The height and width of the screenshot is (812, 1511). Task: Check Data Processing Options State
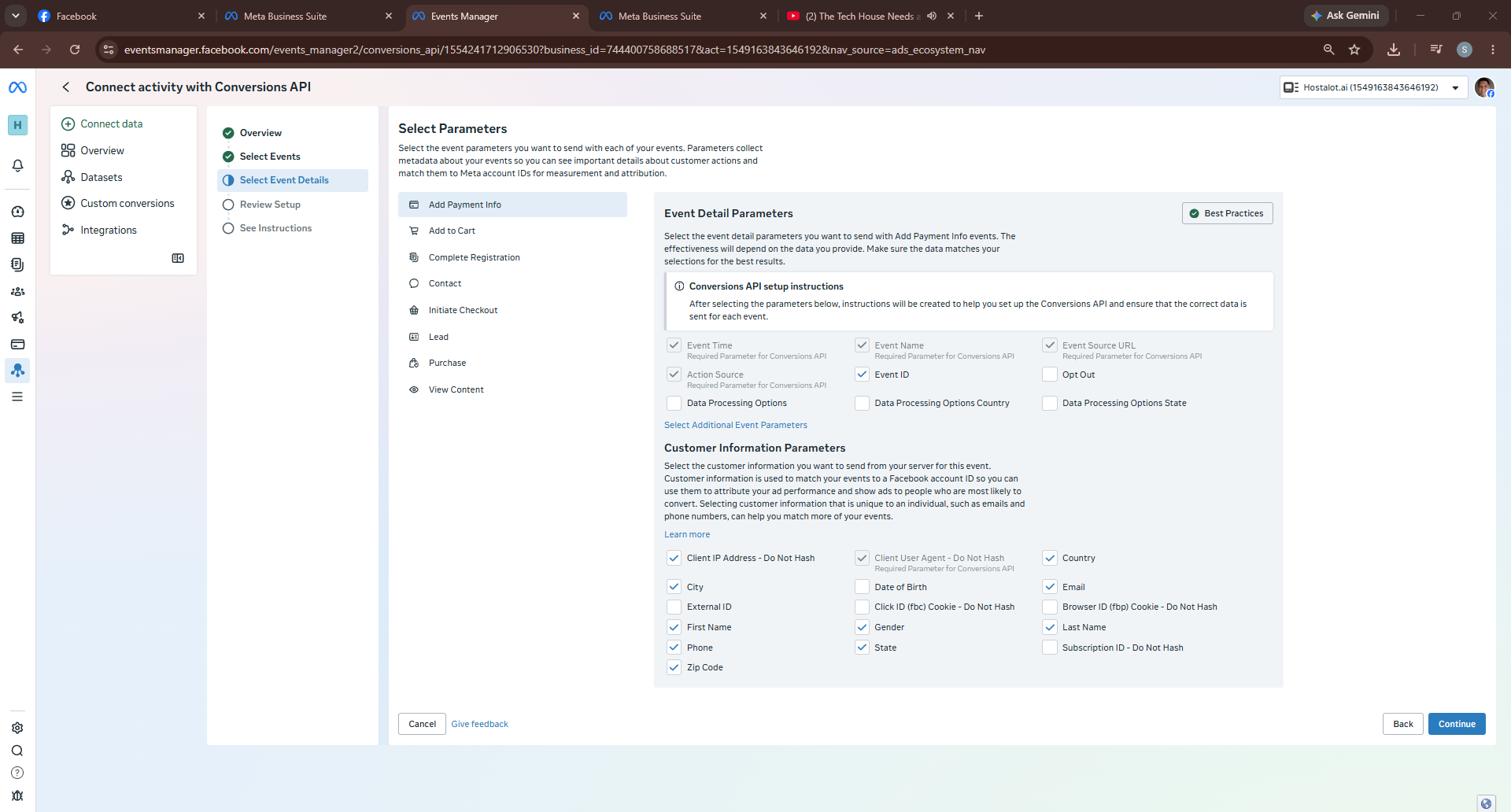1049,403
